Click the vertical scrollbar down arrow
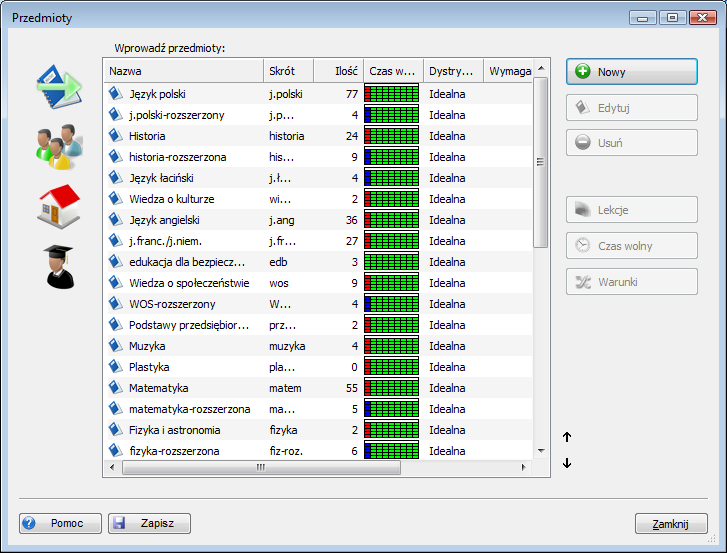Image resolution: width=727 pixels, height=553 pixels. tap(541, 452)
